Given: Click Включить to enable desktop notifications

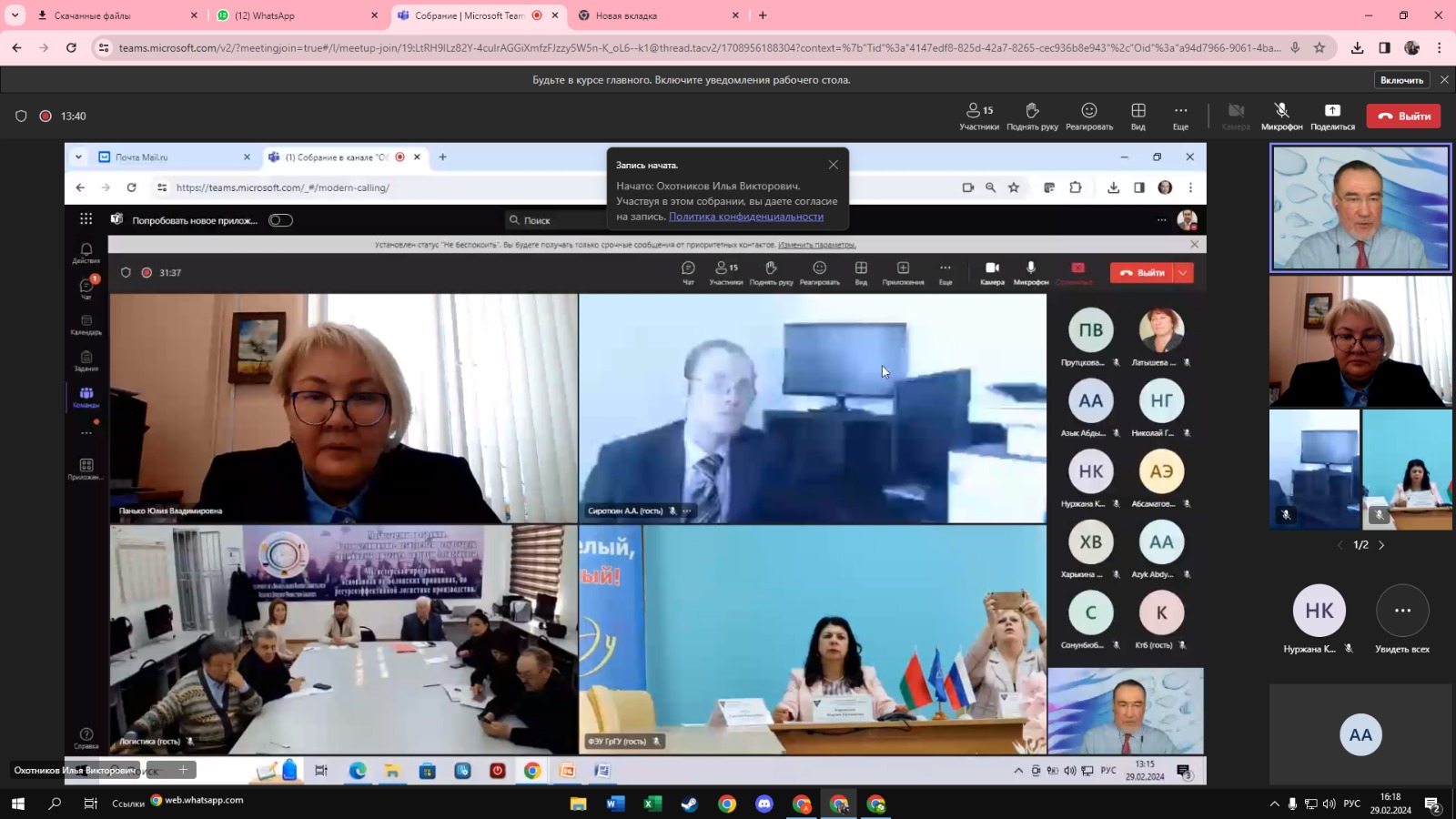Looking at the screenshot, I should [1401, 80].
